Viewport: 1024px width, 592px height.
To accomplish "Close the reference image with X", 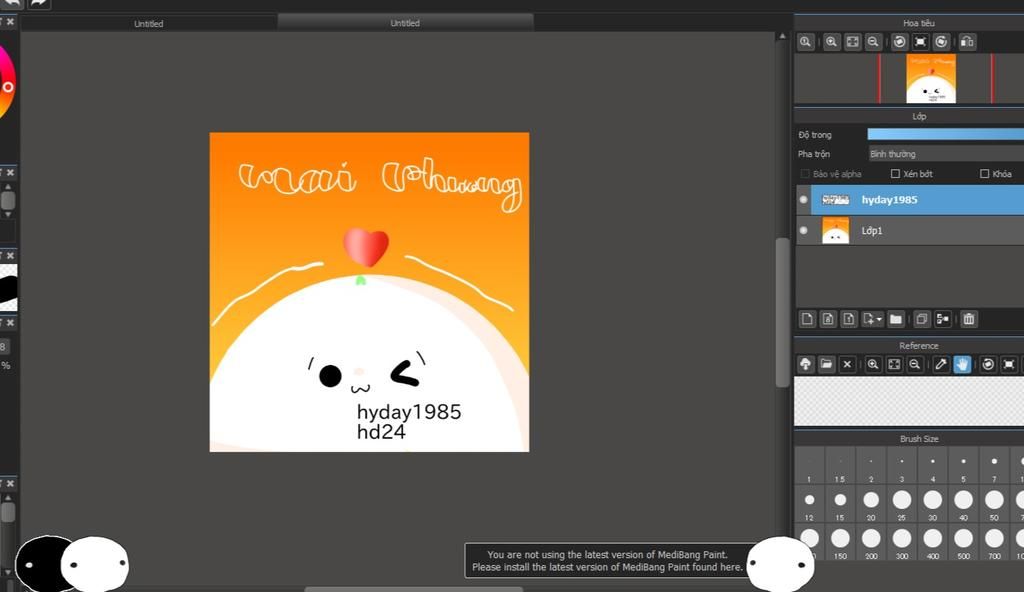I will 847,364.
